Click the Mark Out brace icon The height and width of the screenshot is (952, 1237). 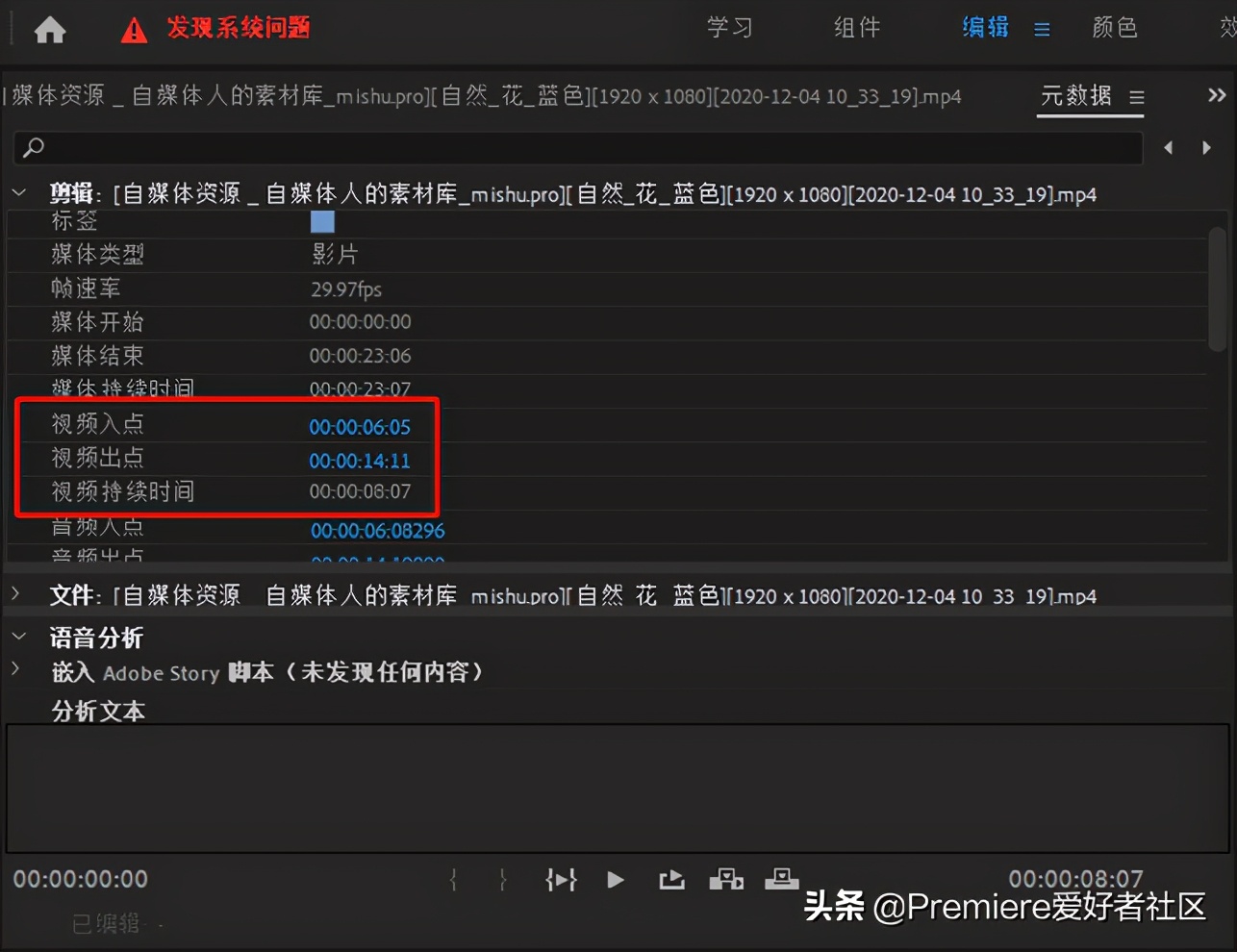pos(502,879)
